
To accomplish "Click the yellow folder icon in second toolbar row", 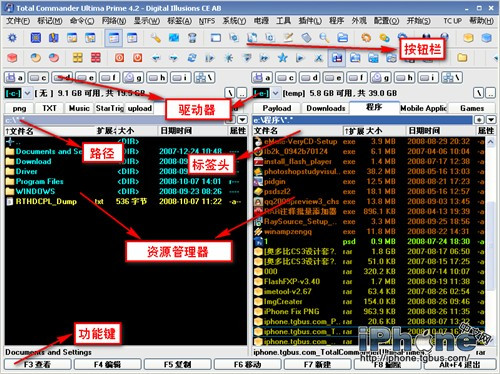I will pos(462,58).
